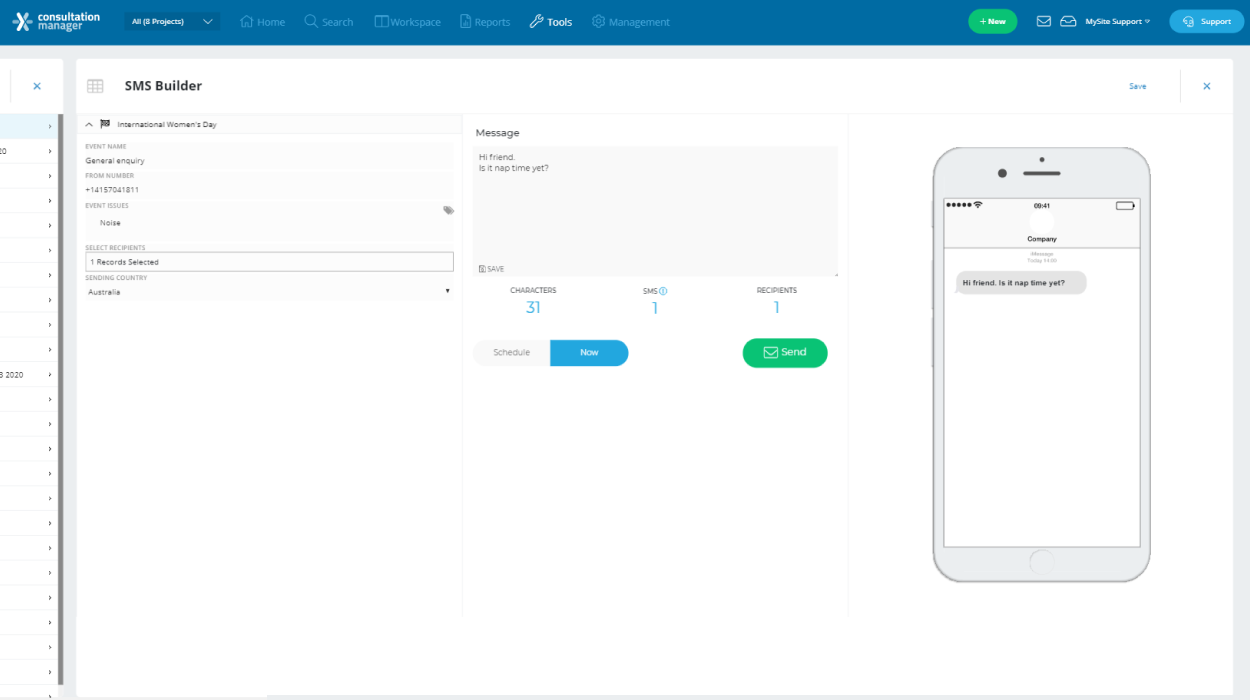The height and width of the screenshot is (700, 1250).
Task: Click the SMS Builder grid icon
Action: coord(95,86)
